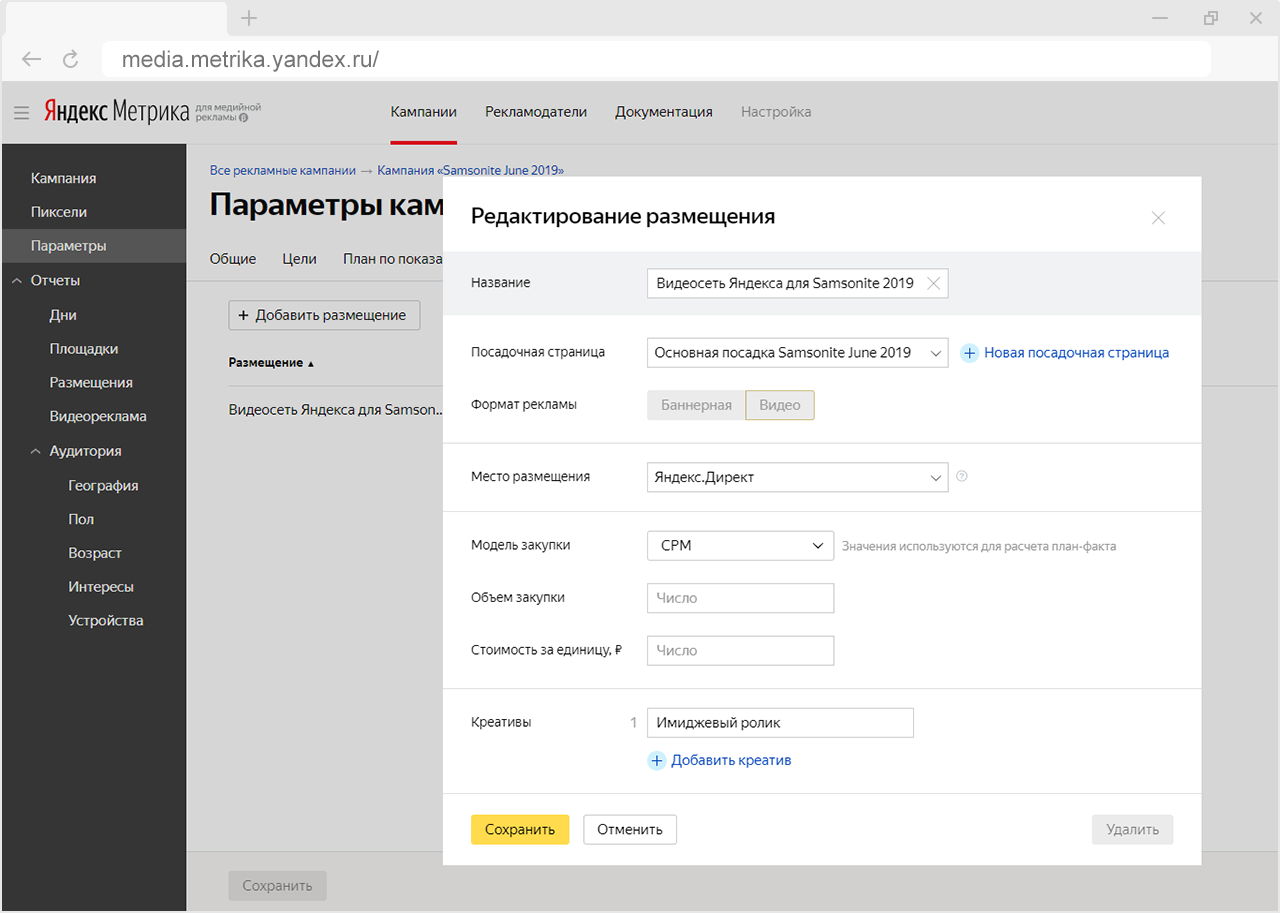Open the Место размещения dropdown Яндекс.Директ
The height and width of the screenshot is (913, 1280).
coord(797,477)
